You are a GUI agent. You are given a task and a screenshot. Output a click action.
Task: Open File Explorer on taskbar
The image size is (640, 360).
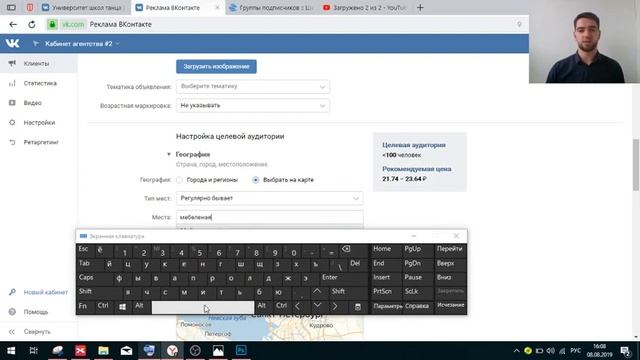103,351
